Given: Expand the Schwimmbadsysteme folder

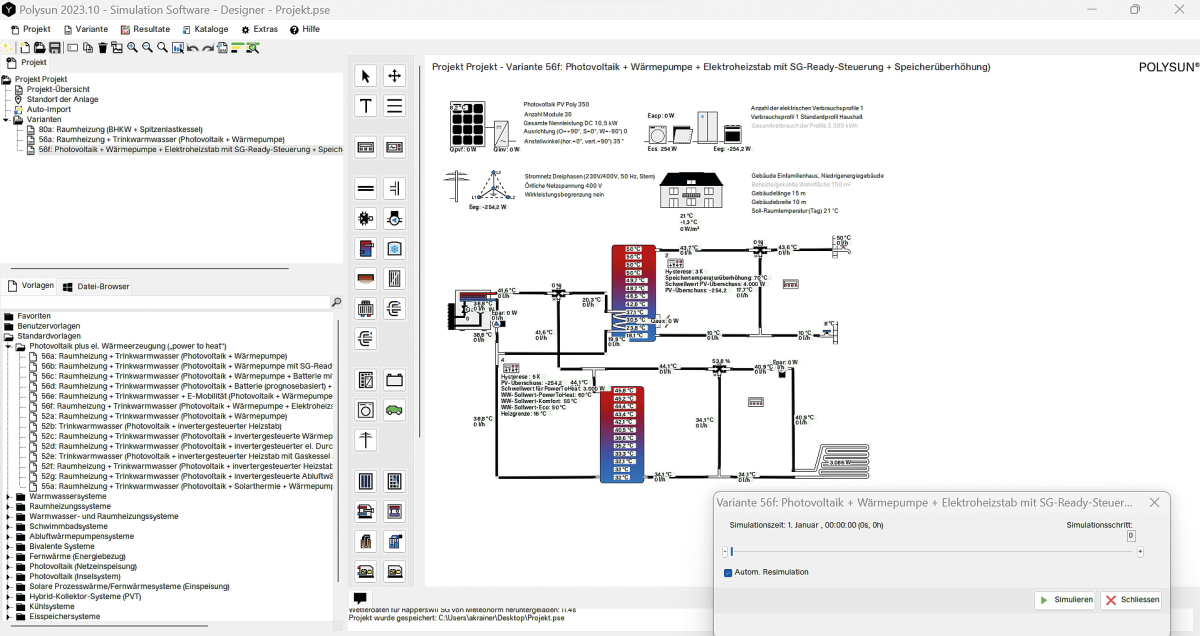Looking at the screenshot, I should 7,526.
